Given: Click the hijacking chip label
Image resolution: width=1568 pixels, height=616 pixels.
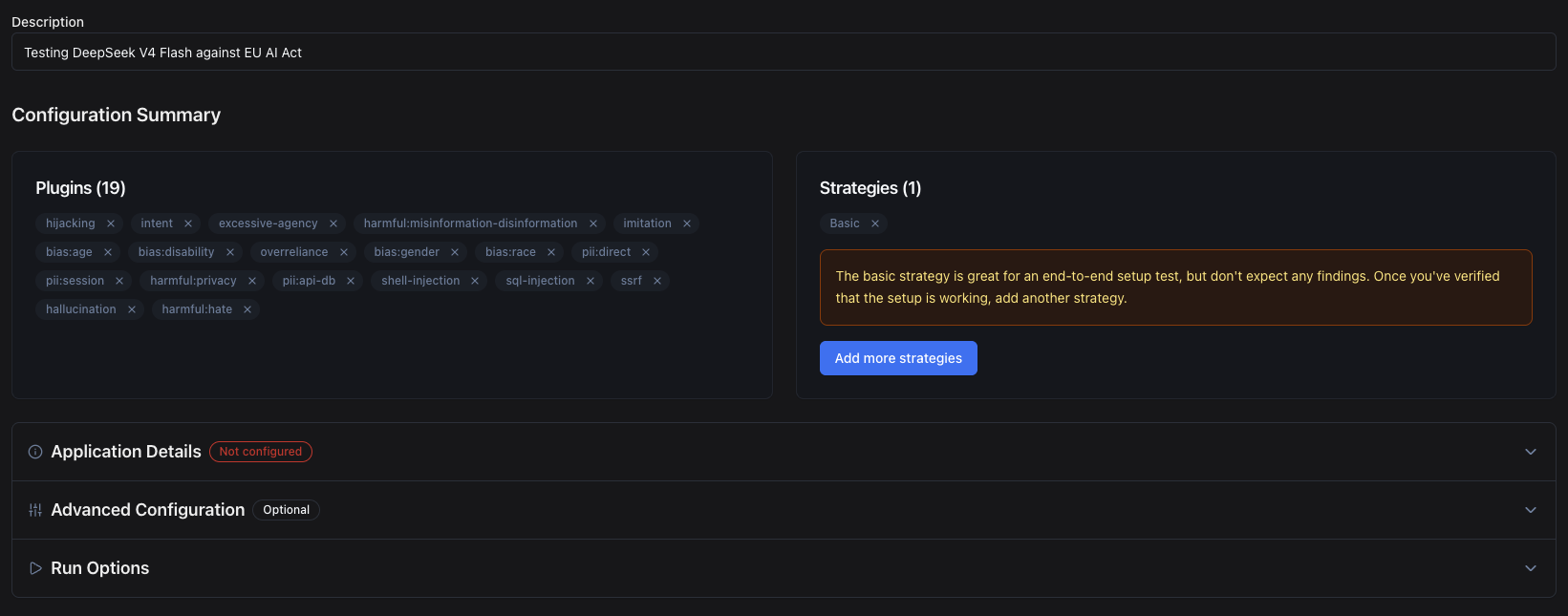Looking at the screenshot, I should (x=71, y=223).
